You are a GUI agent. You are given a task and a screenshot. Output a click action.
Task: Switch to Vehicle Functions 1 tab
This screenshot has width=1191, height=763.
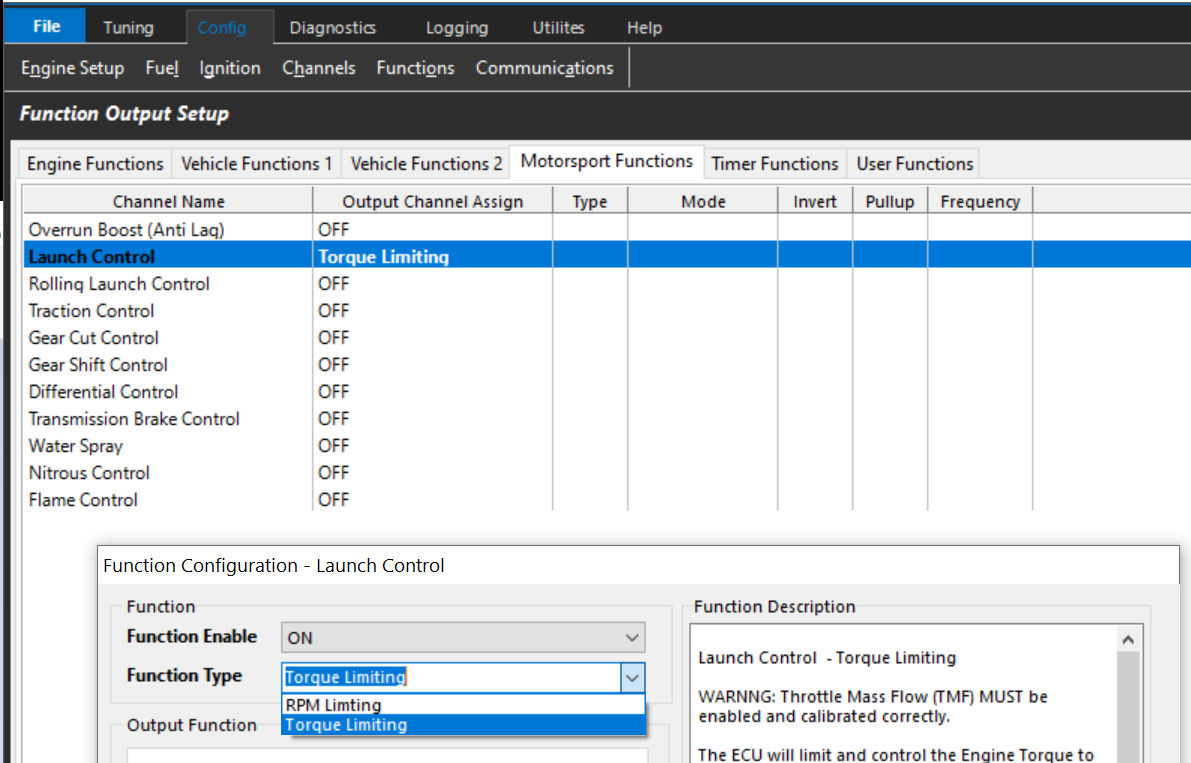[257, 164]
